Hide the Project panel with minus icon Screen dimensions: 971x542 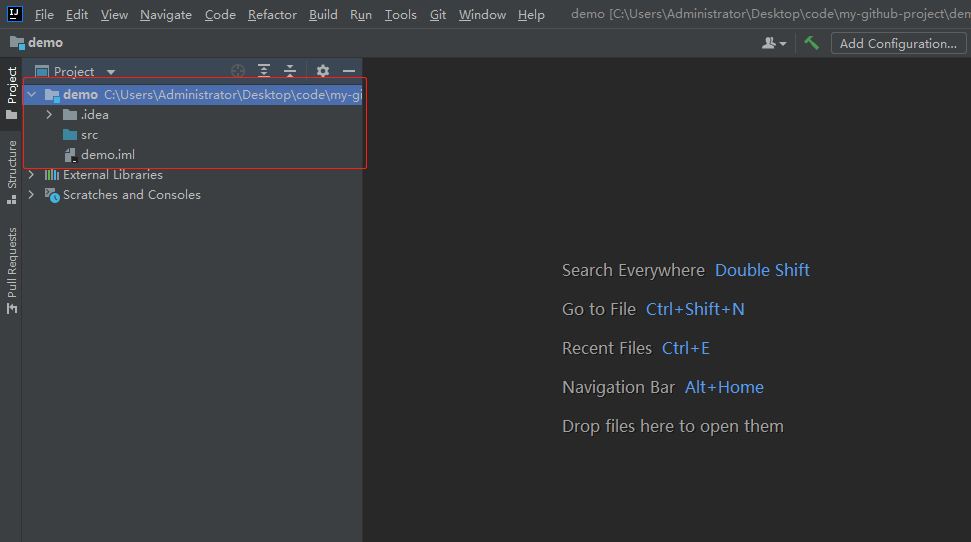[x=349, y=71]
